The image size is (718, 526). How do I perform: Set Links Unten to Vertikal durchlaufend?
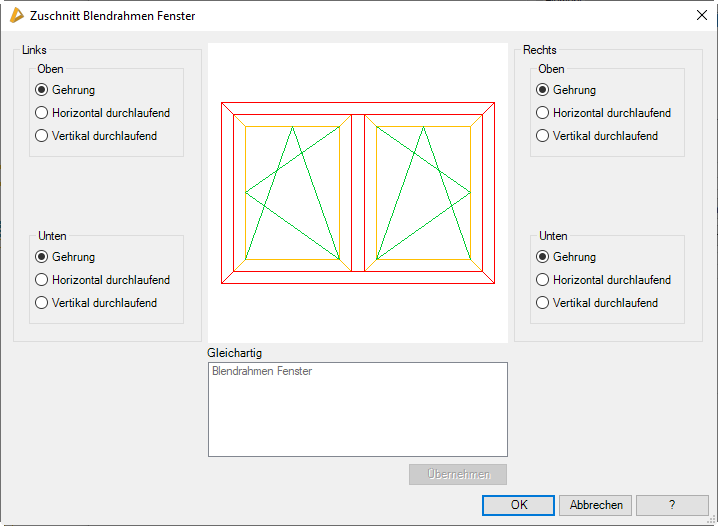tap(42, 303)
